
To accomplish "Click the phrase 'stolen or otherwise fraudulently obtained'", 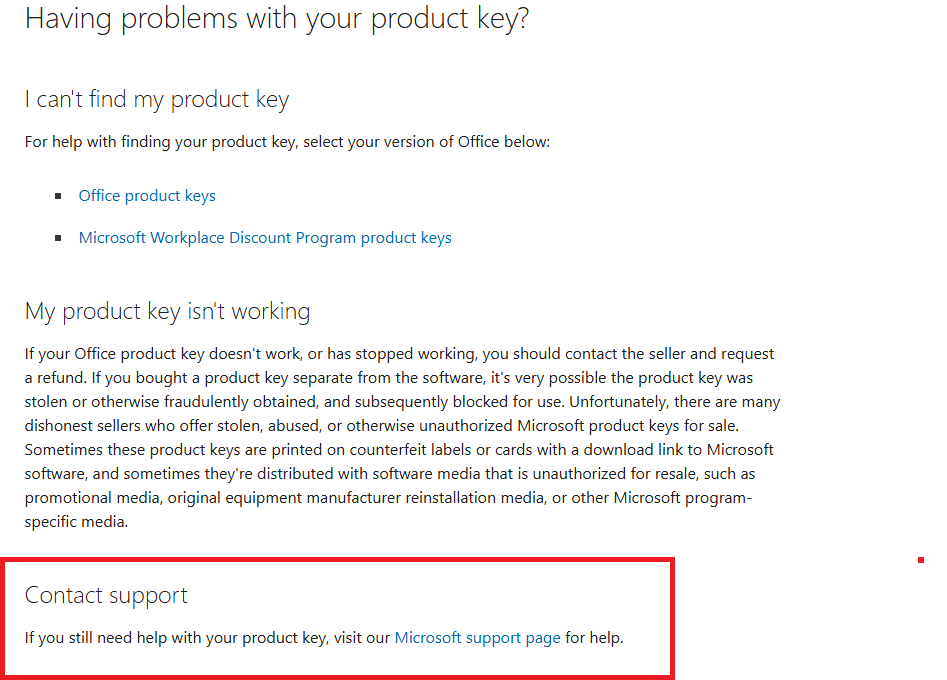I will coord(171,402).
